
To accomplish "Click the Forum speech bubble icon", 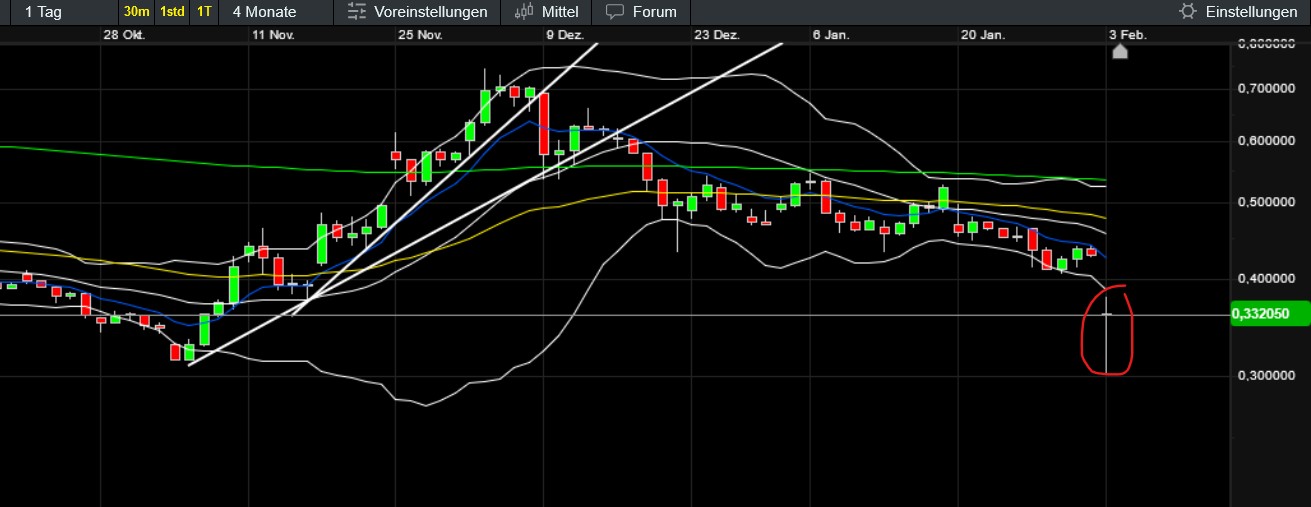I will (616, 12).
